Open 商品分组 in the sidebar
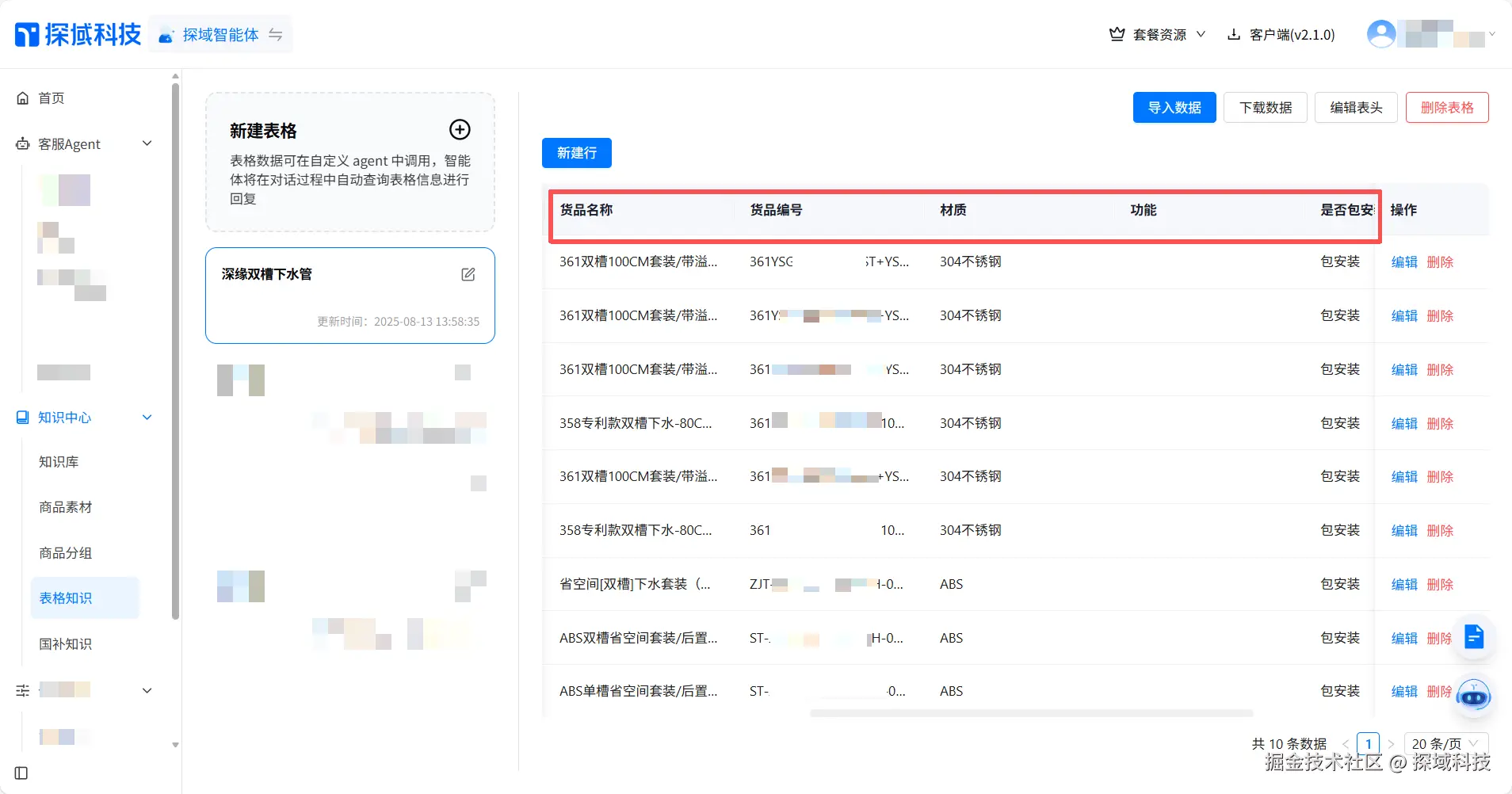Image resolution: width=1512 pixels, height=794 pixels. coord(66,553)
